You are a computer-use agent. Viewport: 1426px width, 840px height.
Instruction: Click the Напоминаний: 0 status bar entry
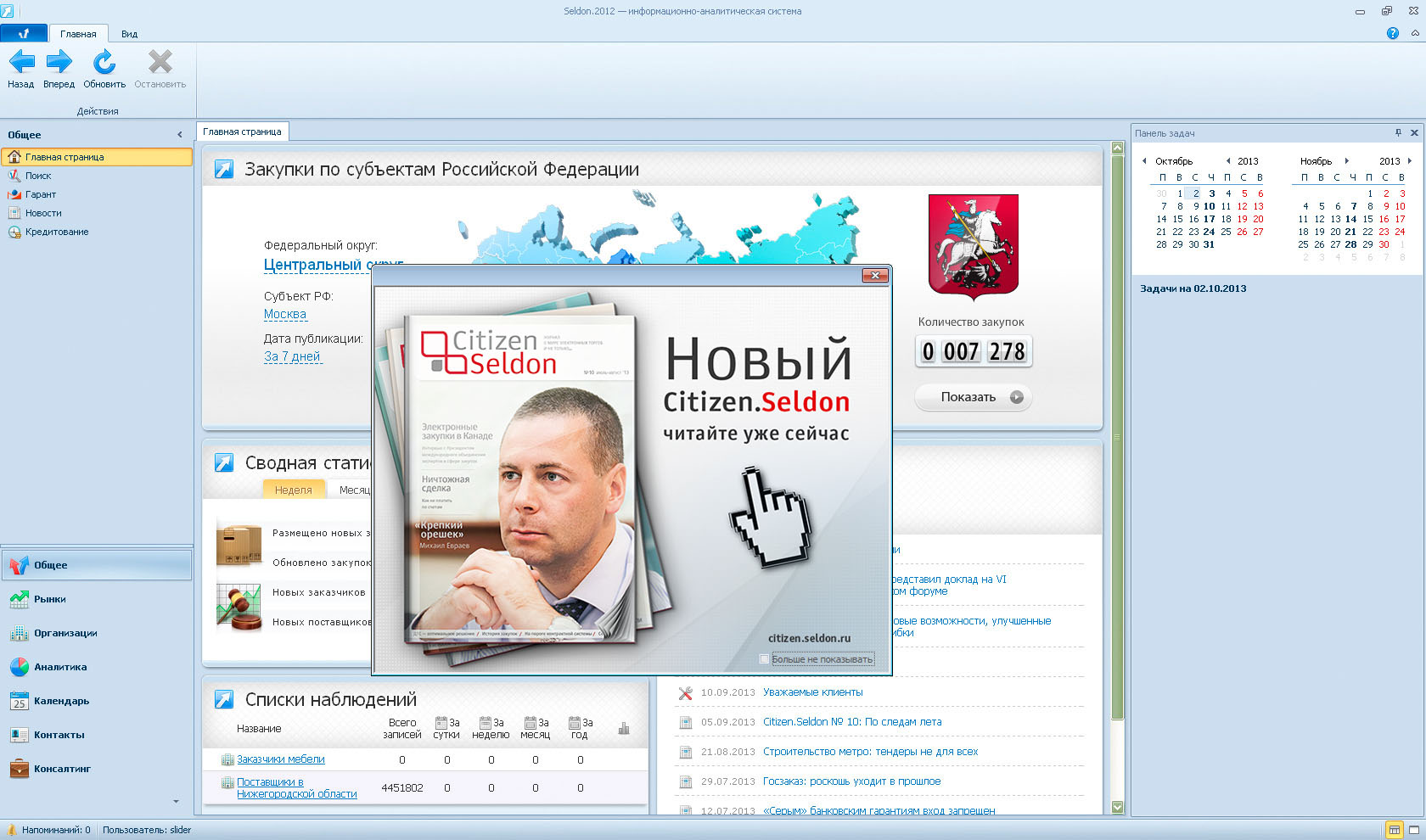pyautogui.click(x=48, y=830)
